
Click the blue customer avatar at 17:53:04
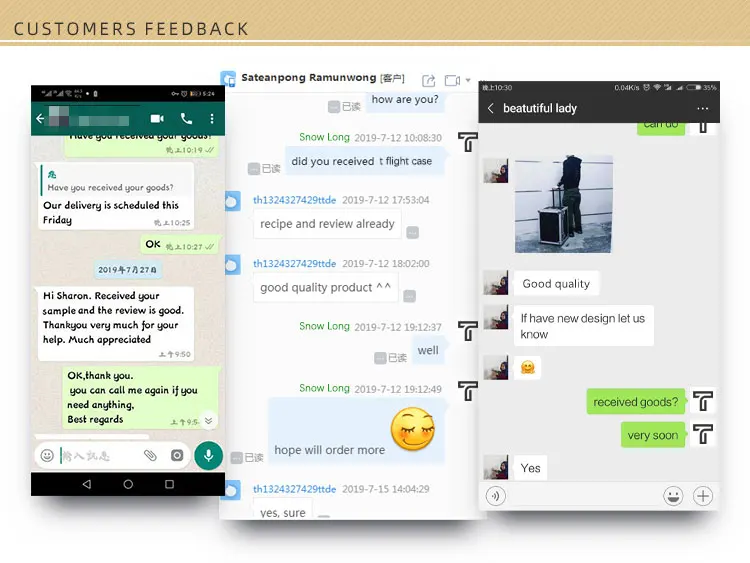[233, 201]
